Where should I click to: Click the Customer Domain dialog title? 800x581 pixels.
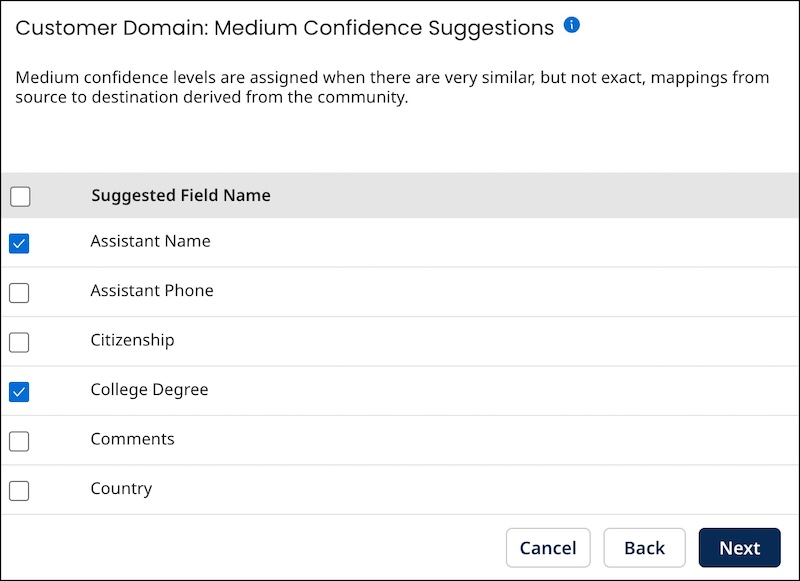280,27
